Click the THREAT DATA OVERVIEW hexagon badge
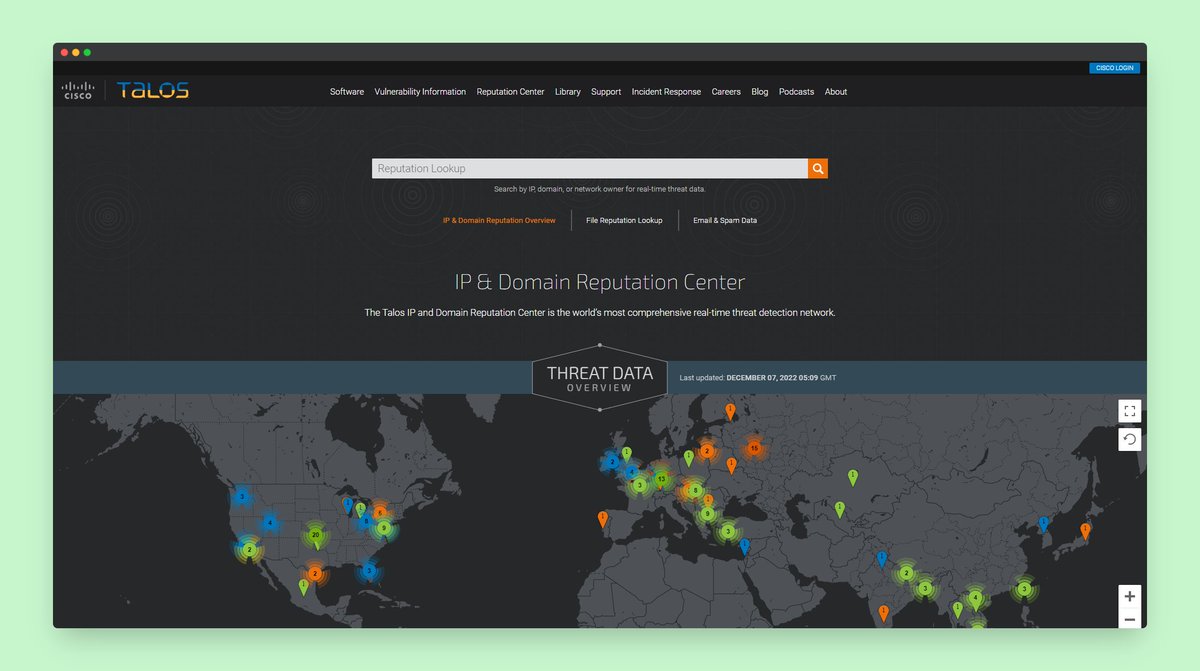This screenshot has height=671, width=1200. coord(599,377)
